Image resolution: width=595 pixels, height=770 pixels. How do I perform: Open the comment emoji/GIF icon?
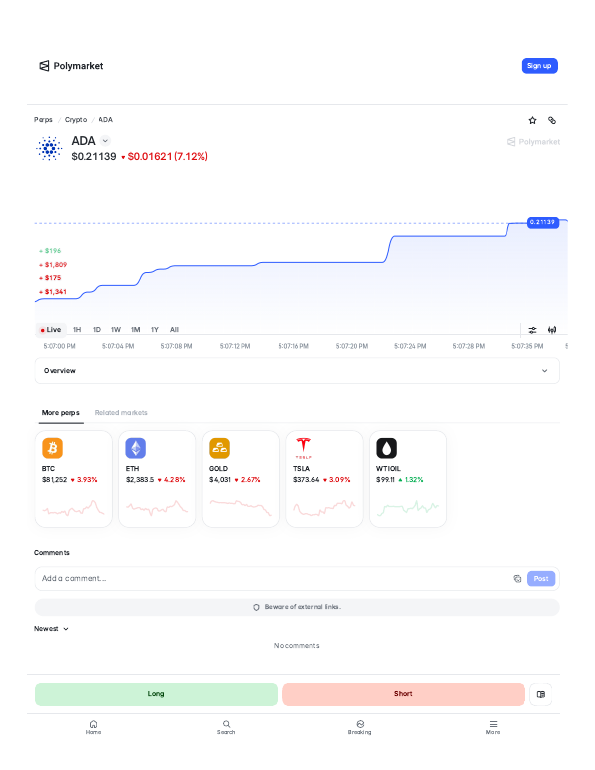point(517,578)
